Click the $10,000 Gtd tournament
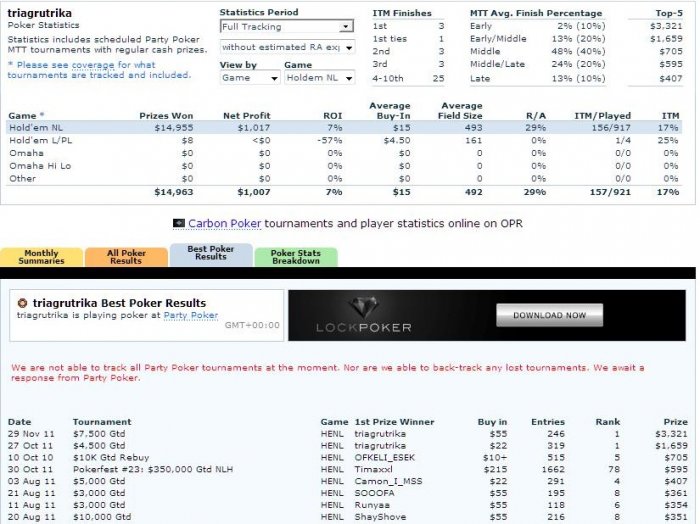 click(x=102, y=517)
